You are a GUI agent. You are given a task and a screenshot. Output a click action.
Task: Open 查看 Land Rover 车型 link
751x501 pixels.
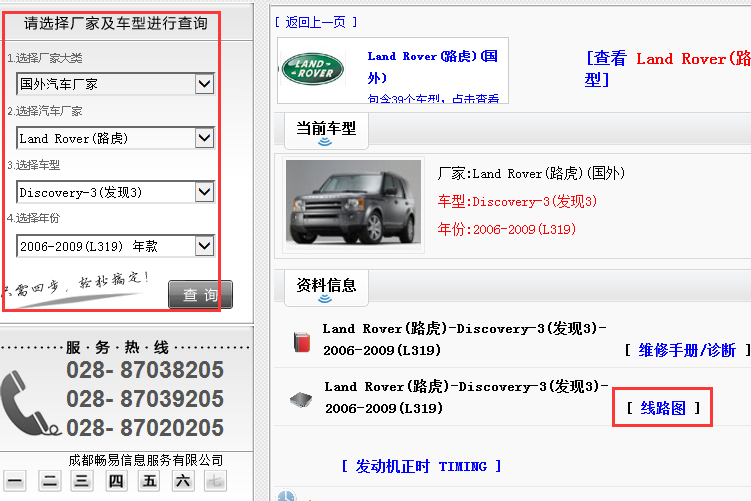667,68
